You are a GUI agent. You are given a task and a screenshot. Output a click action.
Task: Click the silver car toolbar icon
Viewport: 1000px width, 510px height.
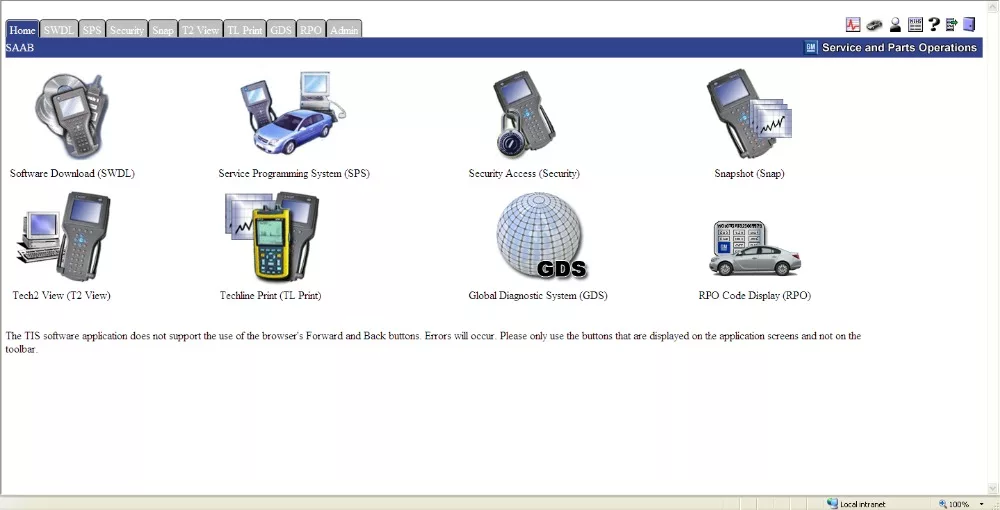coord(874,25)
